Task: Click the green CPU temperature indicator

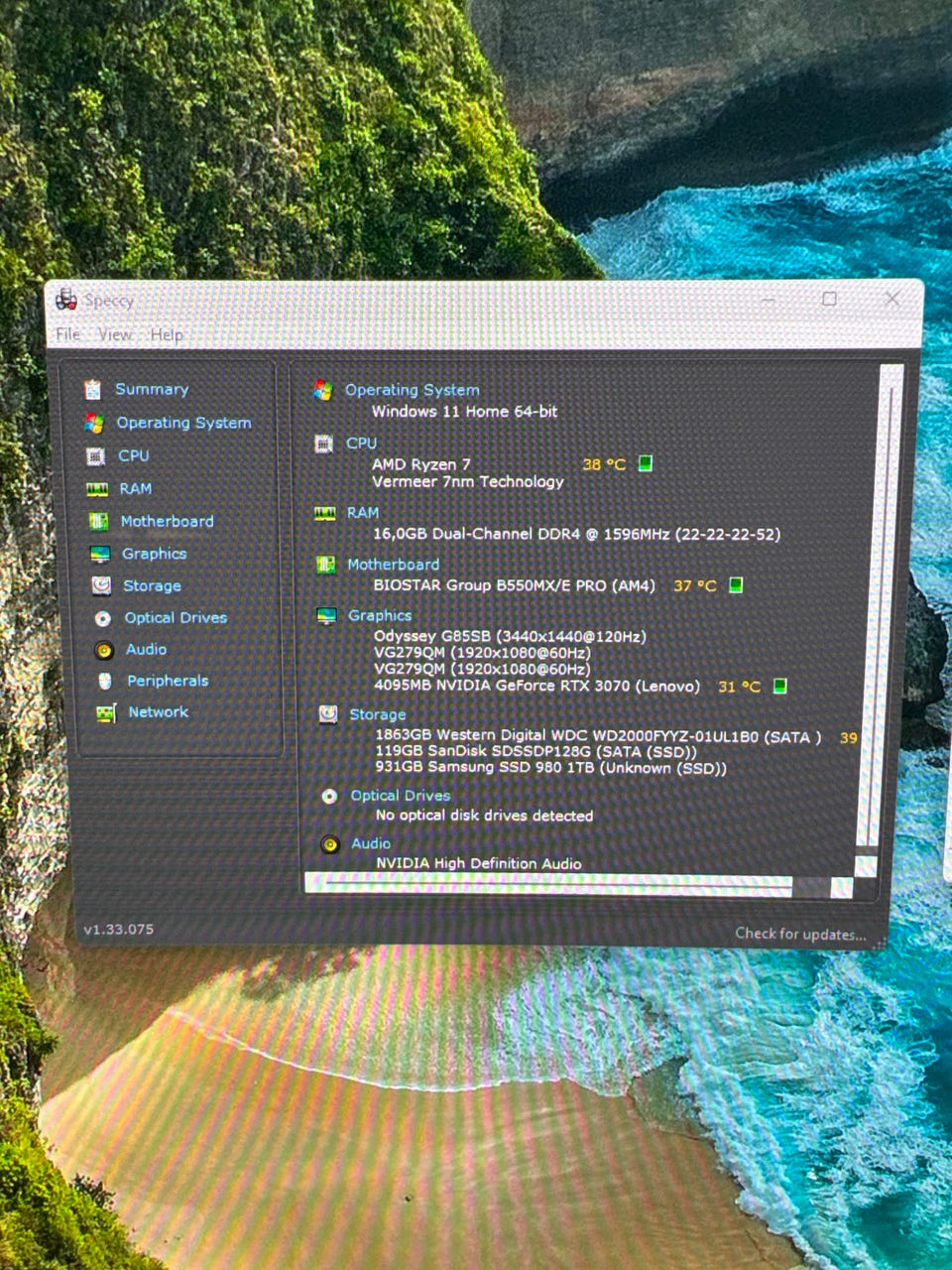Action: coord(645,463)
